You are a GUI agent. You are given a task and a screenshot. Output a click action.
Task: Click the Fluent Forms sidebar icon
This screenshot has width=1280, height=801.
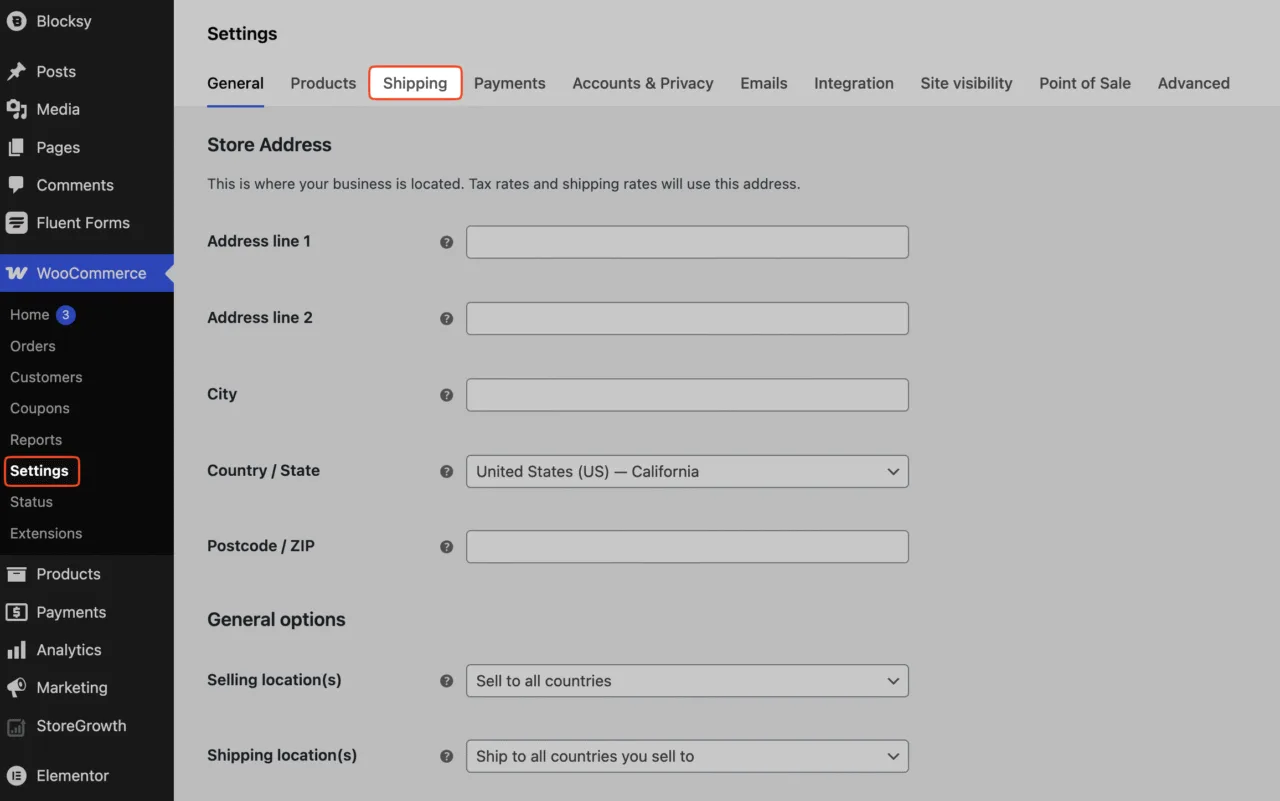click(x=16, y=223)
